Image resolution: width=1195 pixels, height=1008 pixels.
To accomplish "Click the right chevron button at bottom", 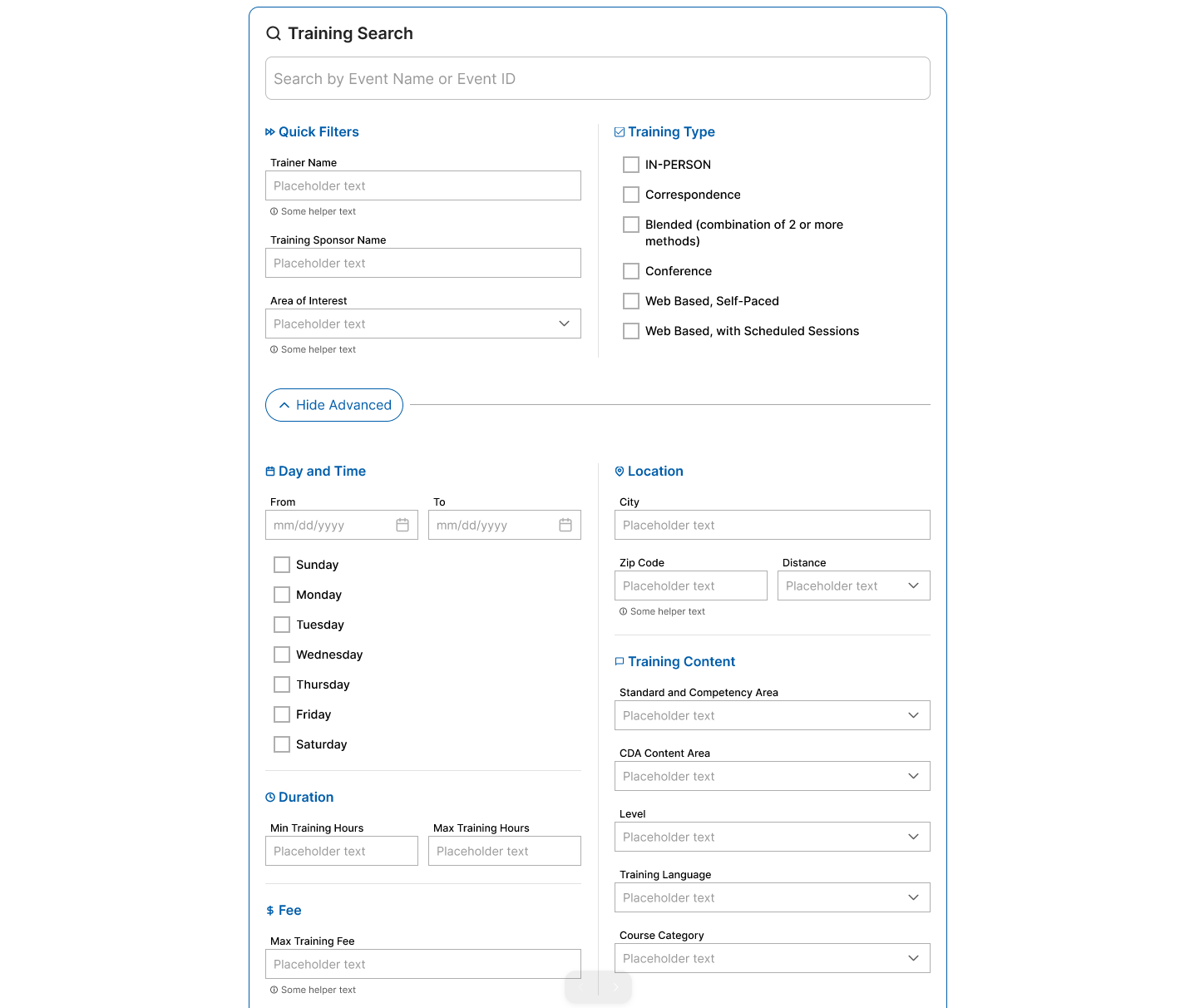I will (x=615, y=987).
